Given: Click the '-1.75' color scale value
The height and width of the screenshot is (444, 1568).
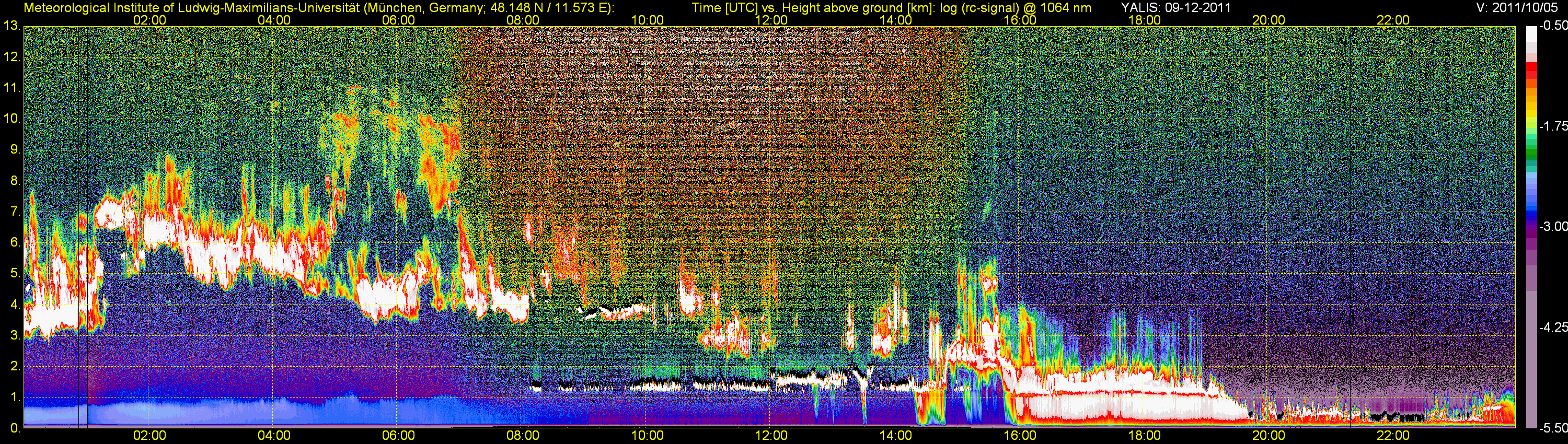Looking at the screenshot, I should click(1554, 126).
